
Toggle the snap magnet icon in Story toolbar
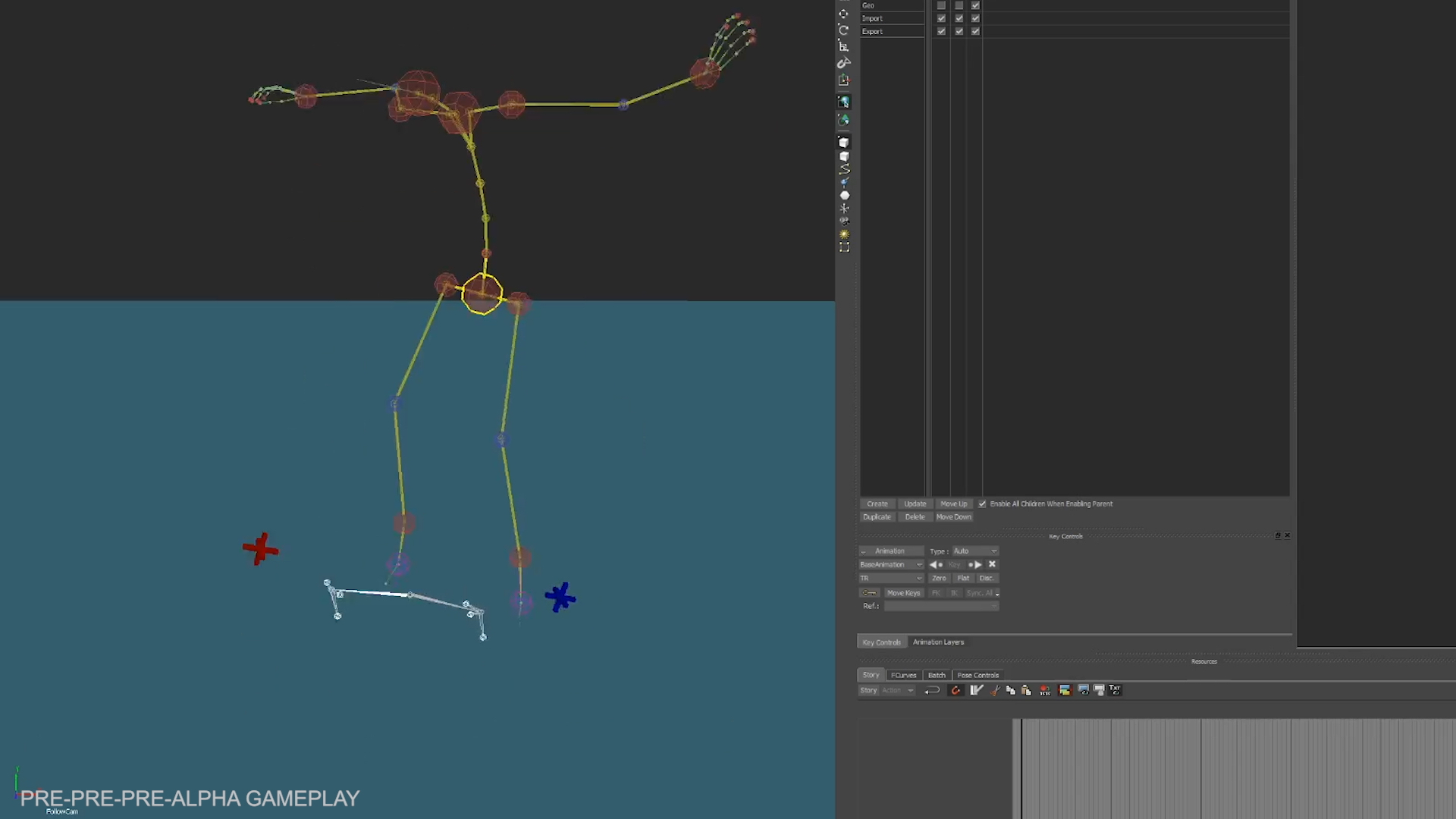pos(955,690)
